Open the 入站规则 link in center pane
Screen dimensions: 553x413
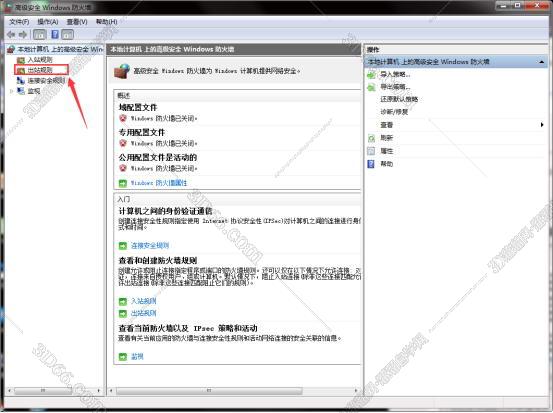pos(144,301)
